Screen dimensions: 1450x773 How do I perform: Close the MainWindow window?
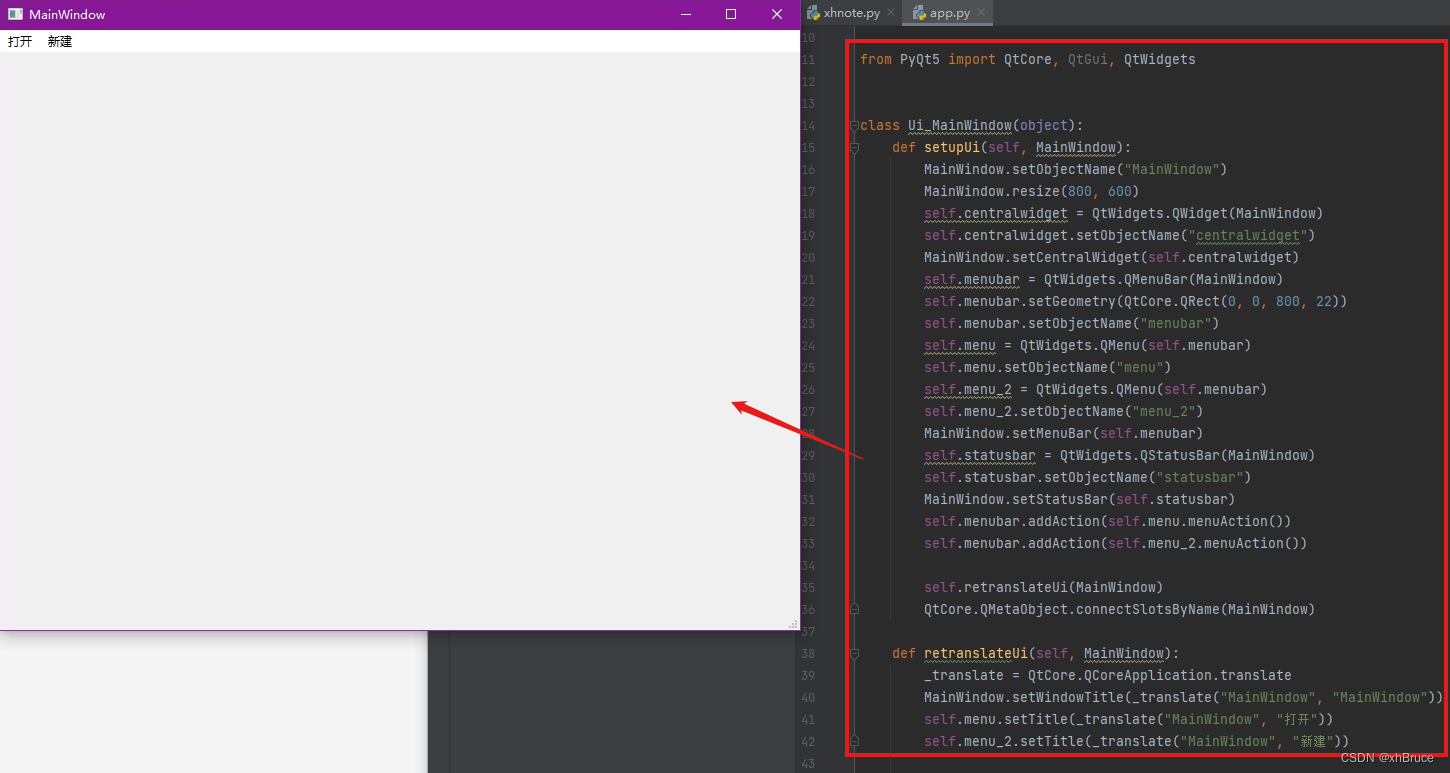777,14
